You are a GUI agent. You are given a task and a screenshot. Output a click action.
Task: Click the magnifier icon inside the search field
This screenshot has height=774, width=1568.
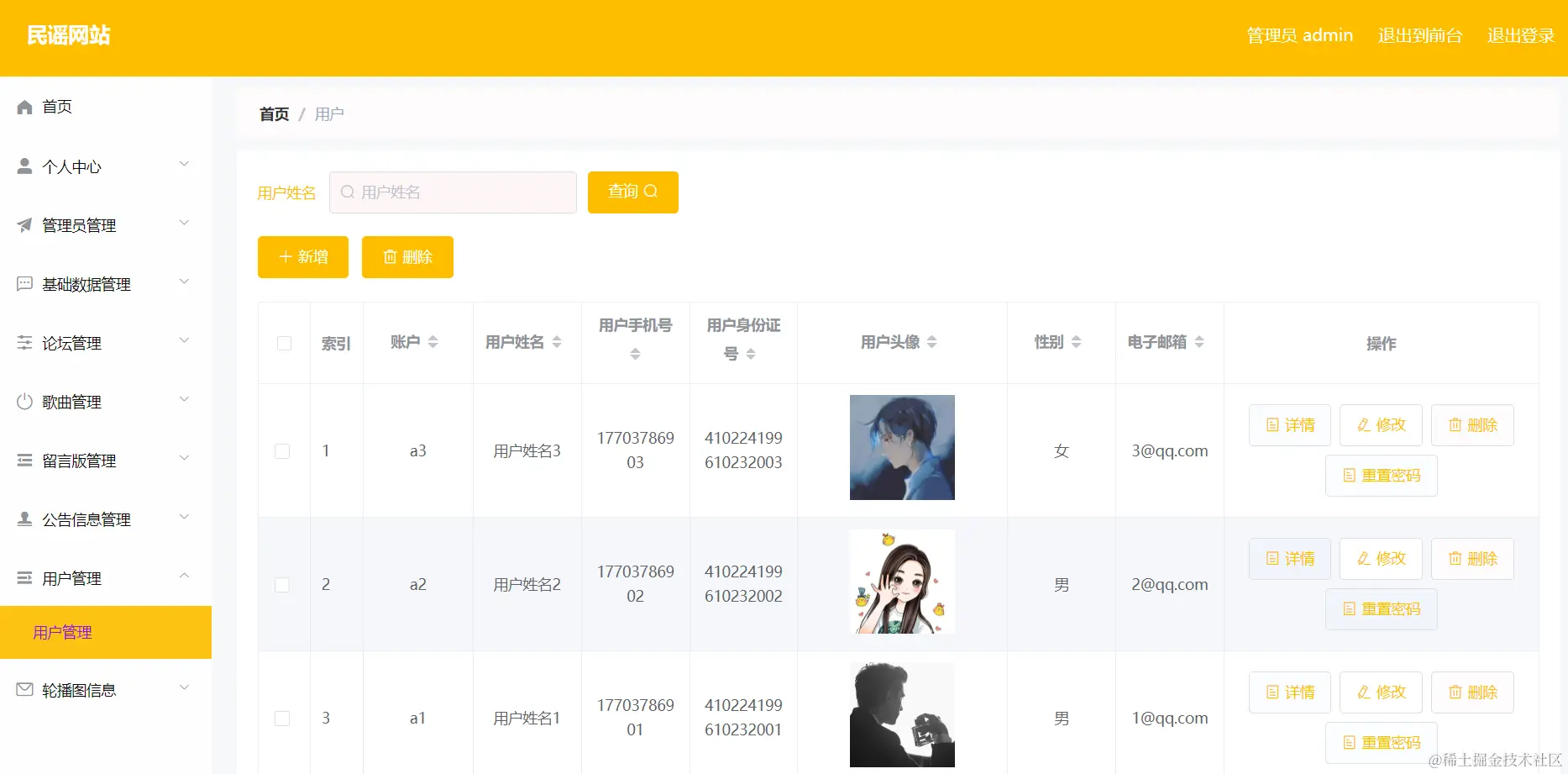[x=347, y=192]
